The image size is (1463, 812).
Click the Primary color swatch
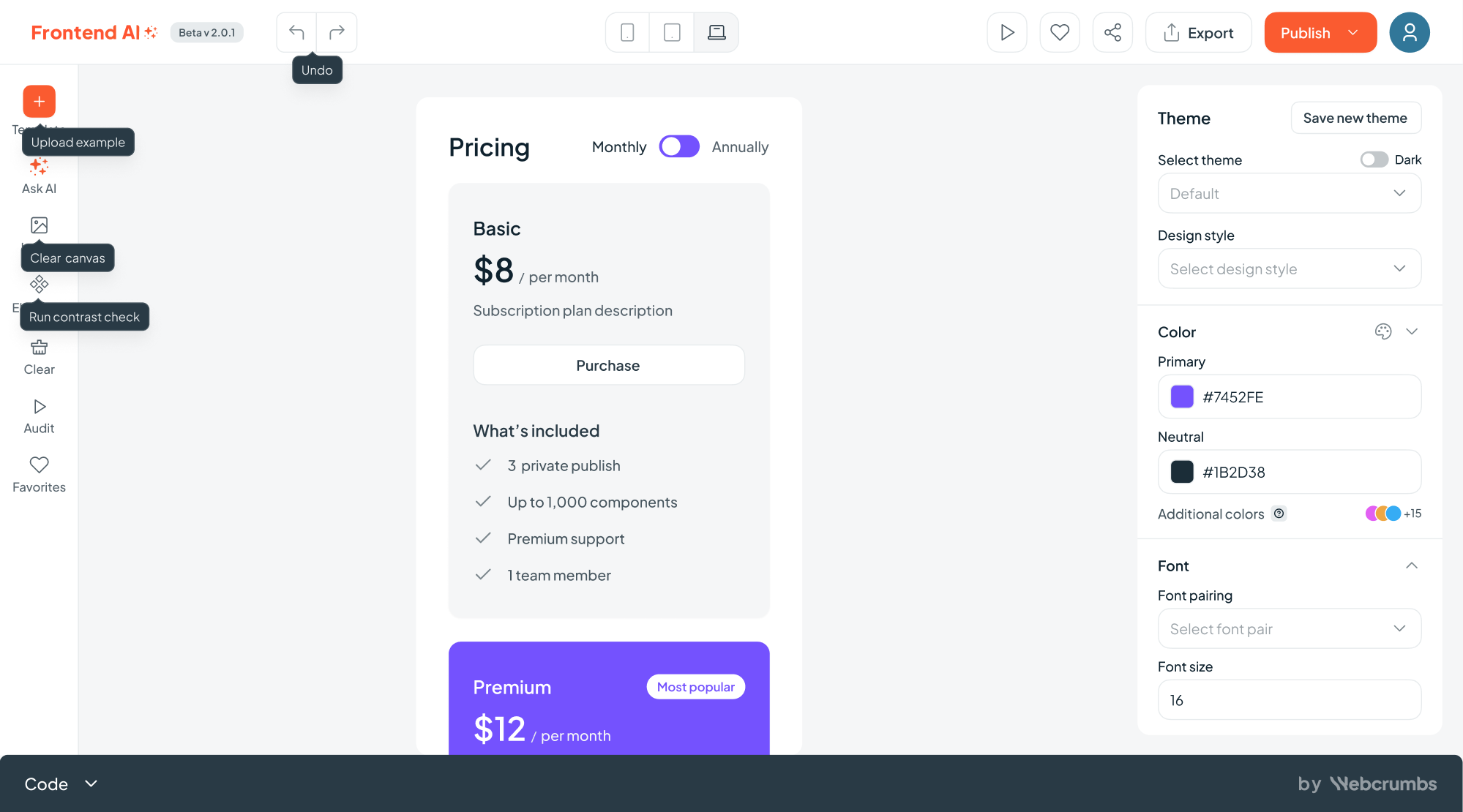[1181, 396]
